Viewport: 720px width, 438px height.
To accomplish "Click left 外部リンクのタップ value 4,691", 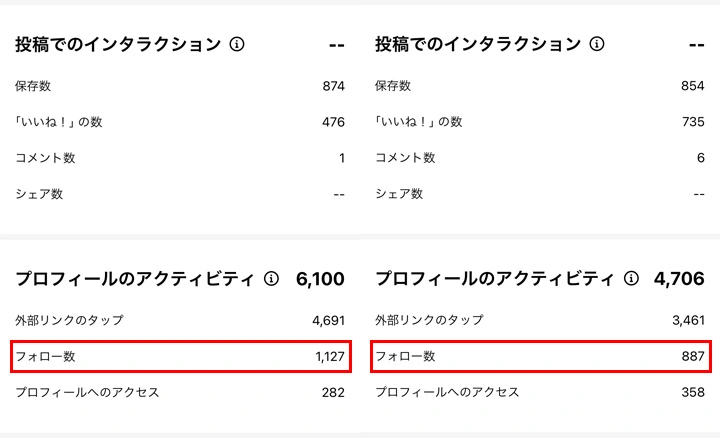I will (x=329, y=320).
